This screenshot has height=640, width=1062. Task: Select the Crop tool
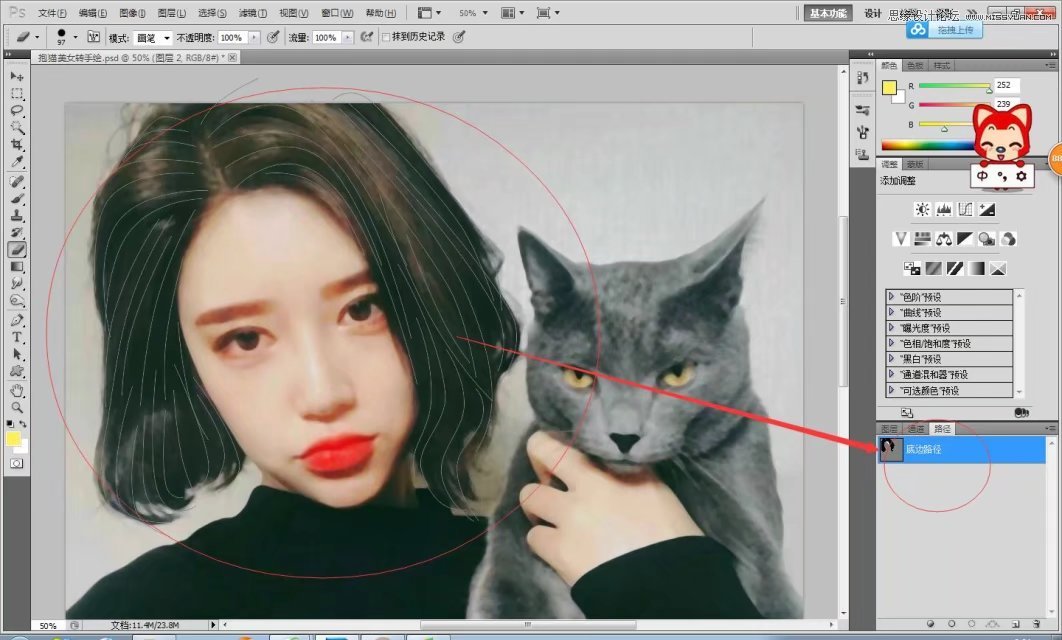coord(17,144)
